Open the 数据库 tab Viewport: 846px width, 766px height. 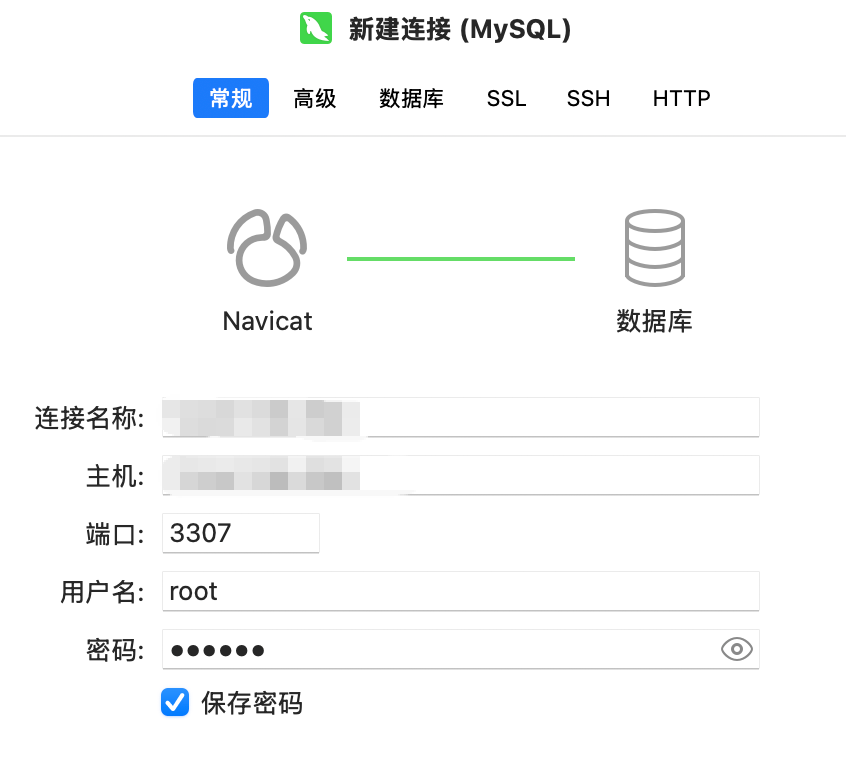tap(411, 98)
